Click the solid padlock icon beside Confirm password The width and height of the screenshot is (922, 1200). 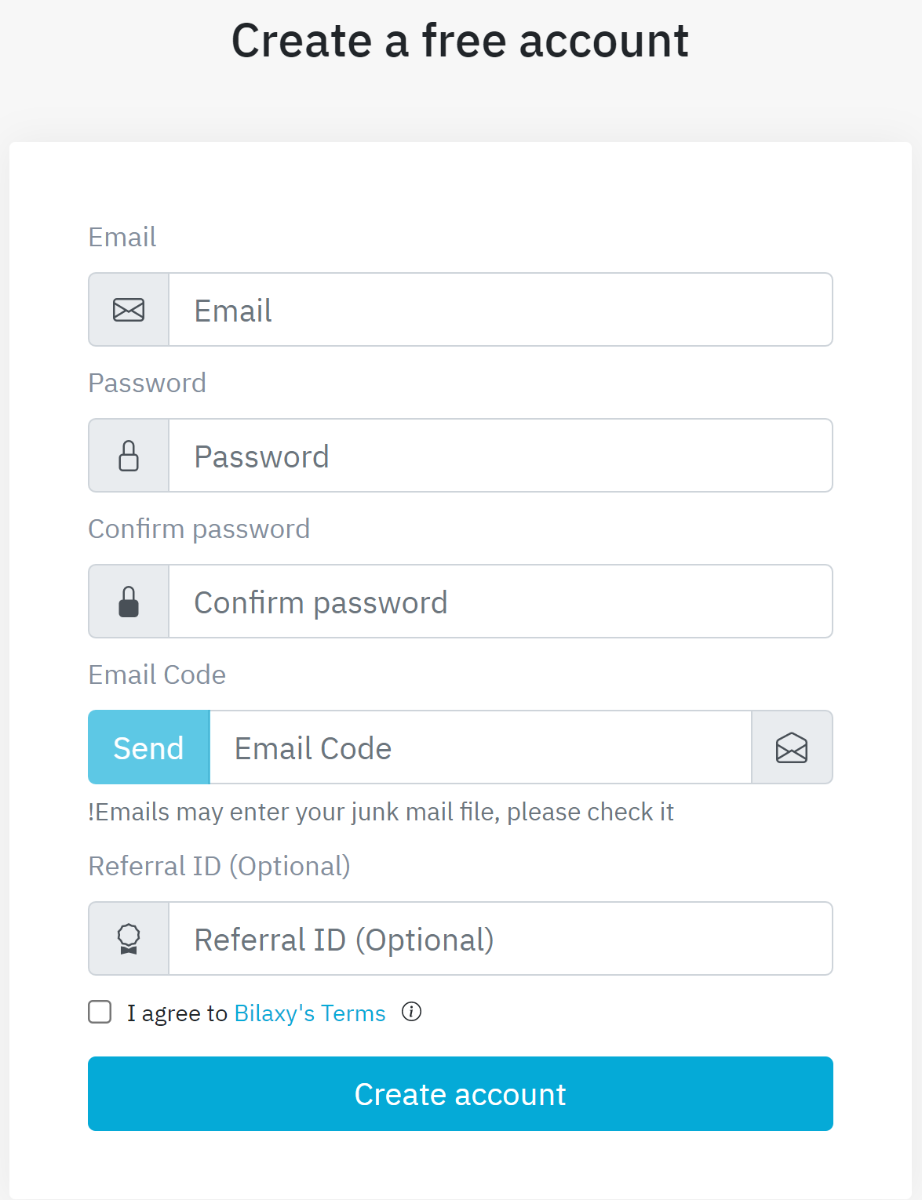coord(128,602)
